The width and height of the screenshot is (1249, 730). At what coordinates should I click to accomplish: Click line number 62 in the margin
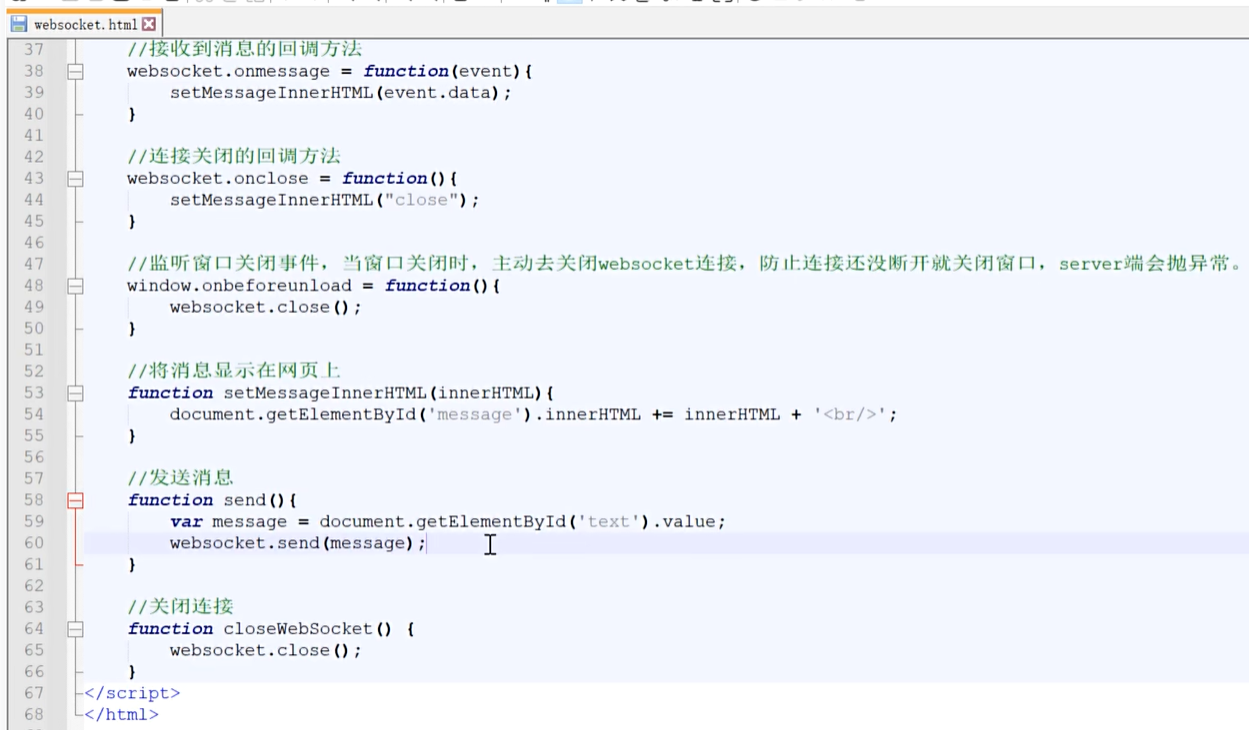[34, 586]
